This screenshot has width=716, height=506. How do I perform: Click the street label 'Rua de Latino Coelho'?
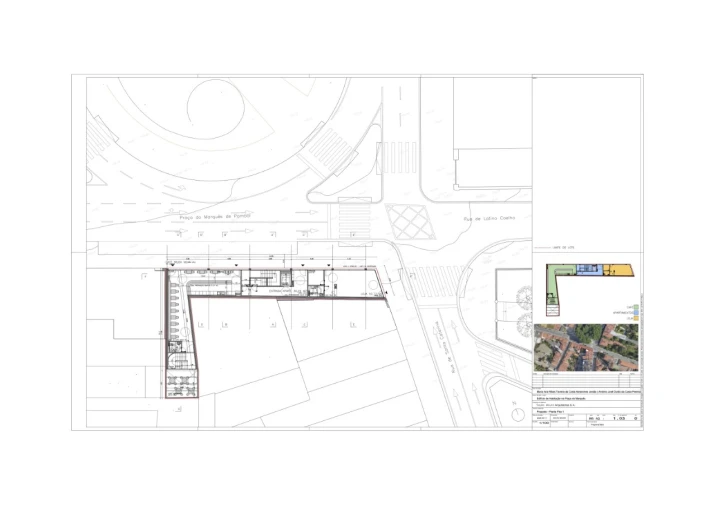click(489, 219)
